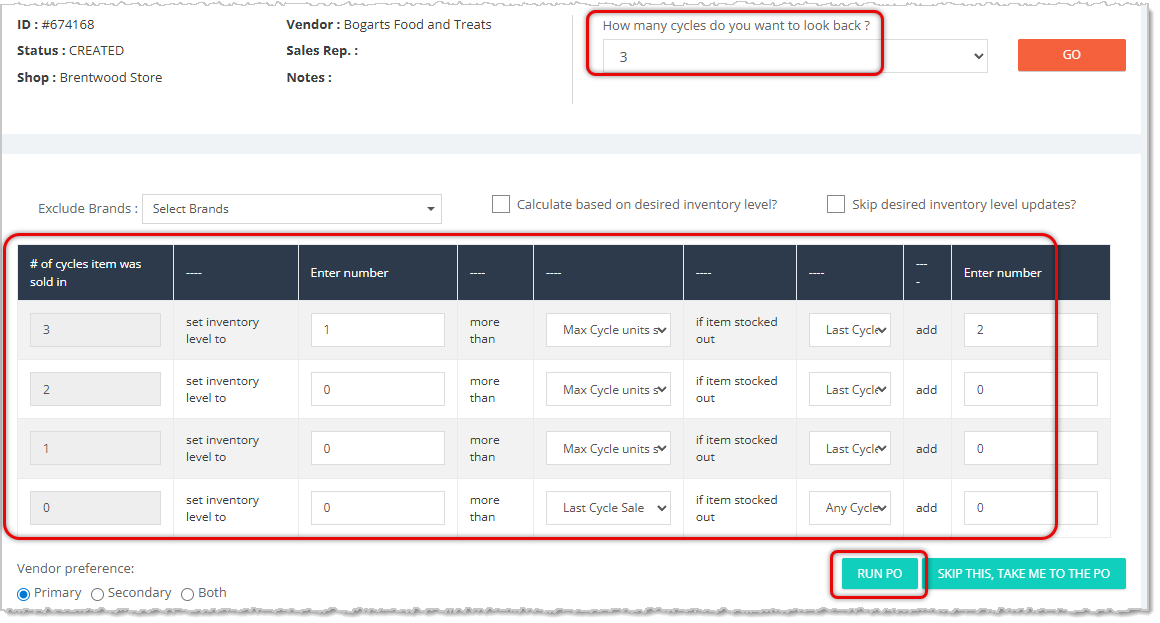Screen dimensions: 1160x623
Task: Open Max Cycle units dropdown in cycles row 2
Action: (608, 389)
